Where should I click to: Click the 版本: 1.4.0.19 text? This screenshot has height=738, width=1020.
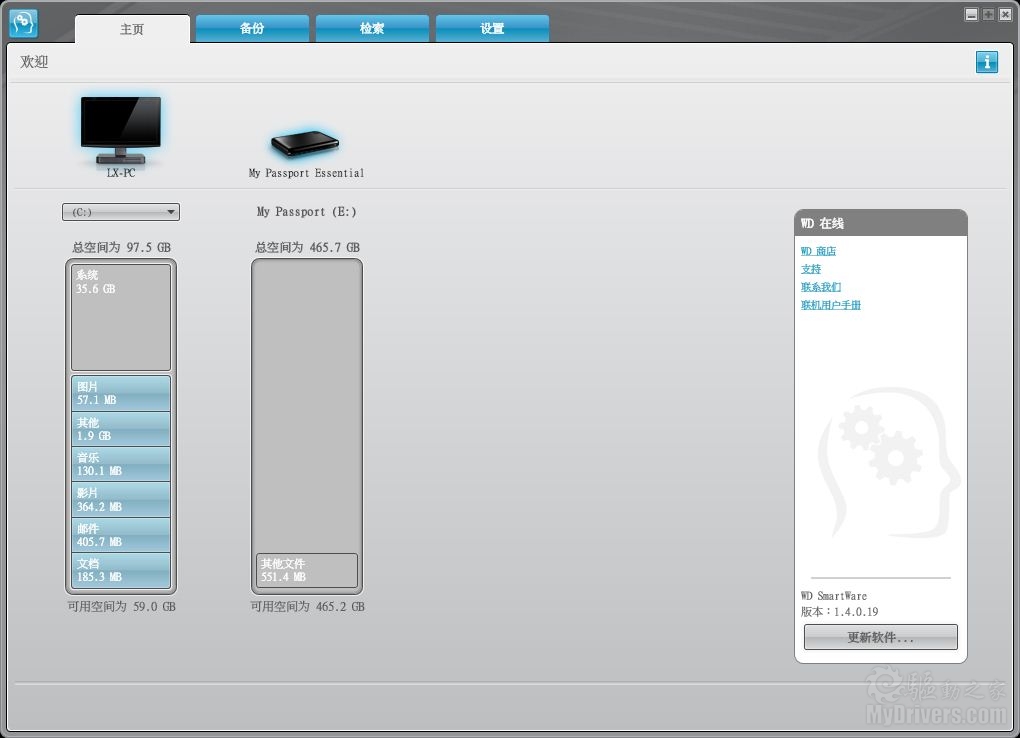(x=839, y=612)
